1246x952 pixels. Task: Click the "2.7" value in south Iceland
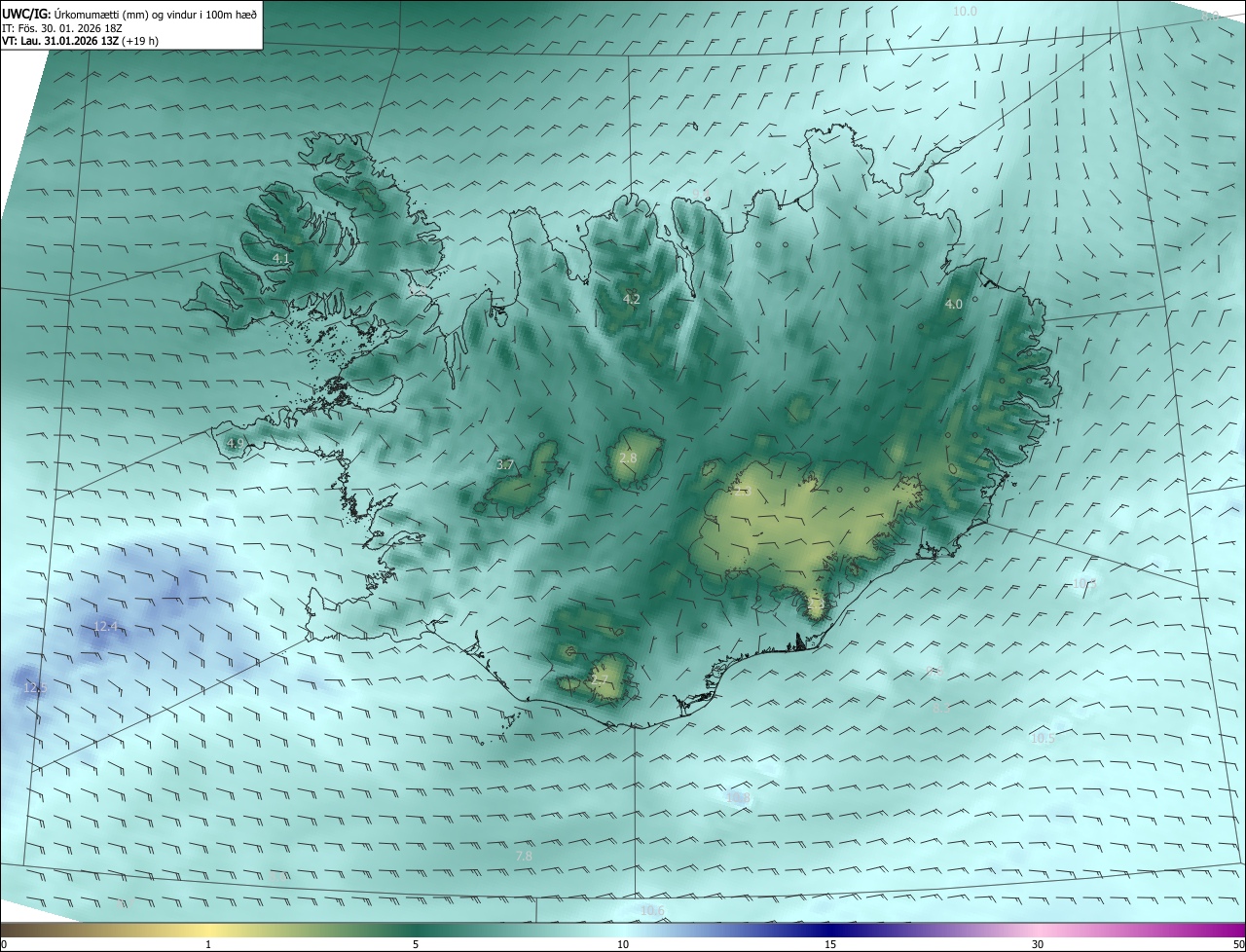click(600, 679)
